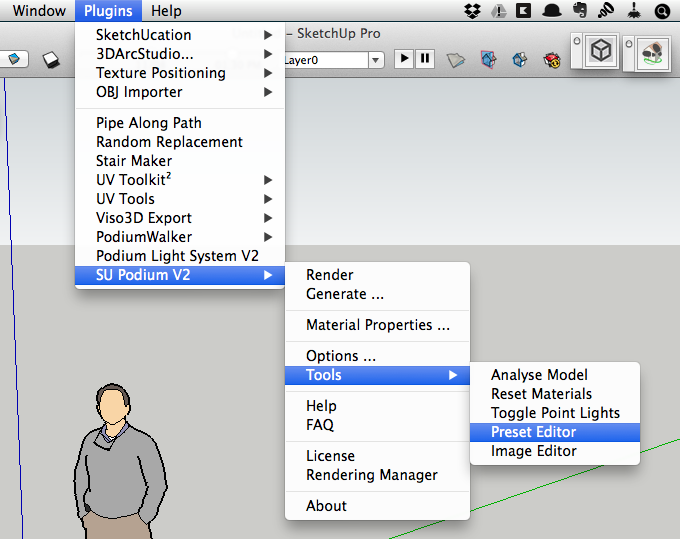Viewport: 680px width, 539px height.
Task: Choose Toggle Point Lights
Action: (x=555, y=413)
